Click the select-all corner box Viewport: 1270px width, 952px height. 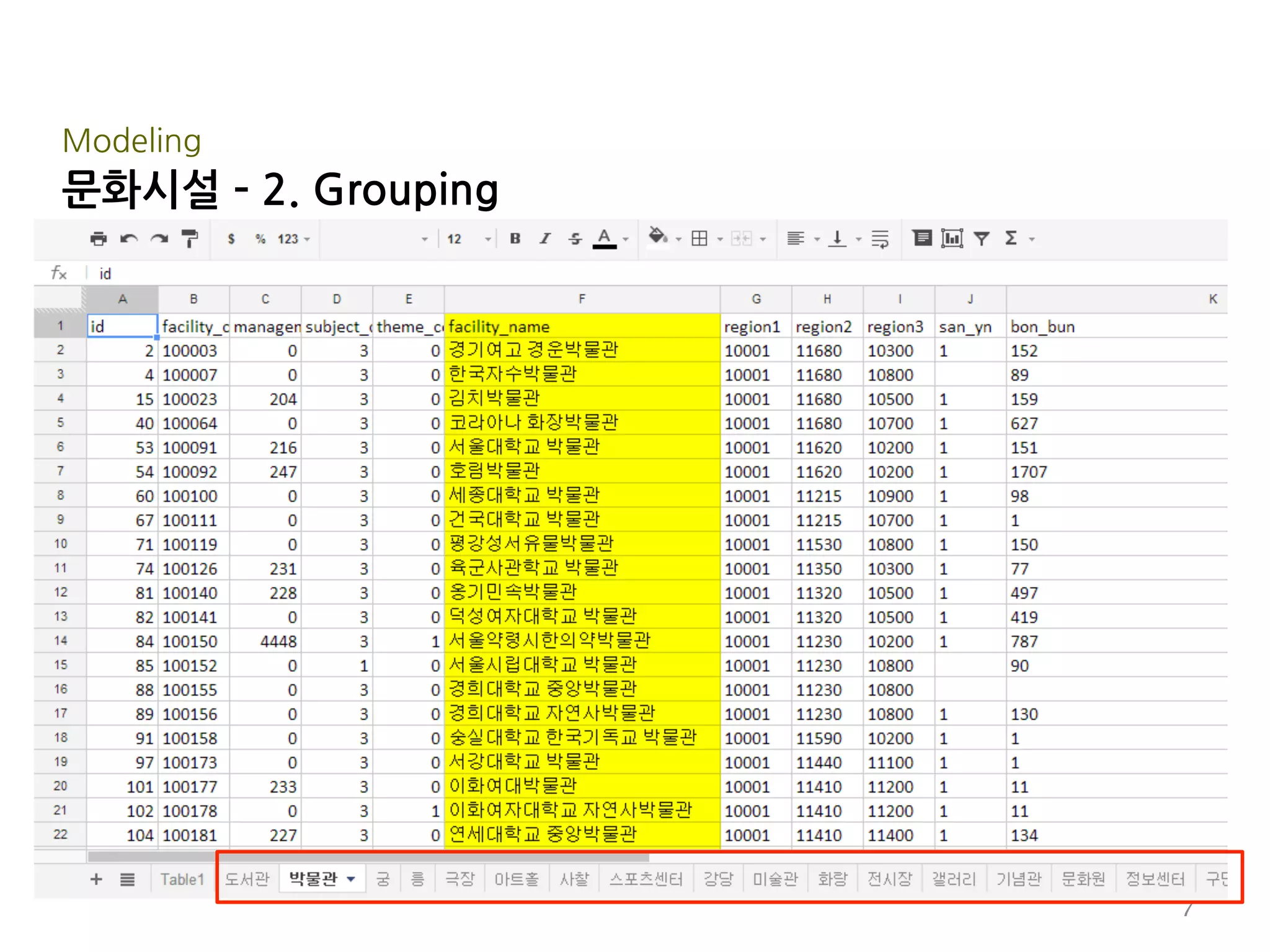[60, 299]
